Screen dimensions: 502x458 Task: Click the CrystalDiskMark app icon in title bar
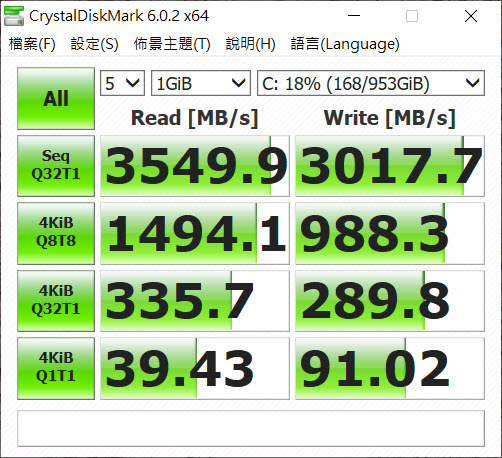click(14, 16)
